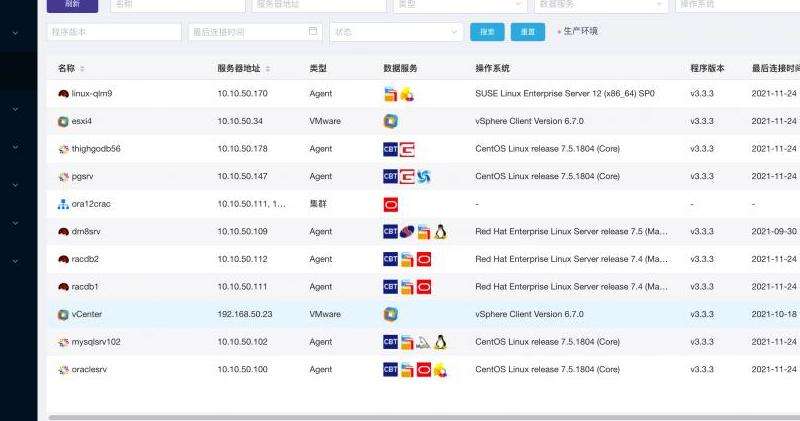
Task: Click the 数据服务 column header
Action: click(x=401, y=68)
